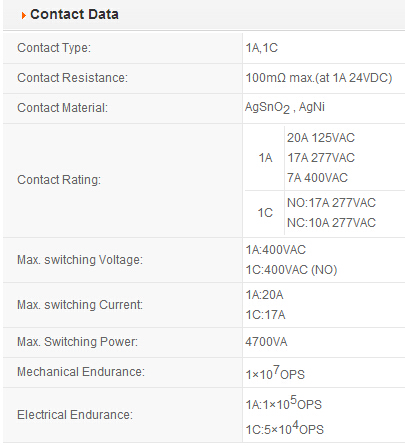Select the NC:10A 277VAC rating
Viewport: 405px width, 447px height.
tap(331, 223)
